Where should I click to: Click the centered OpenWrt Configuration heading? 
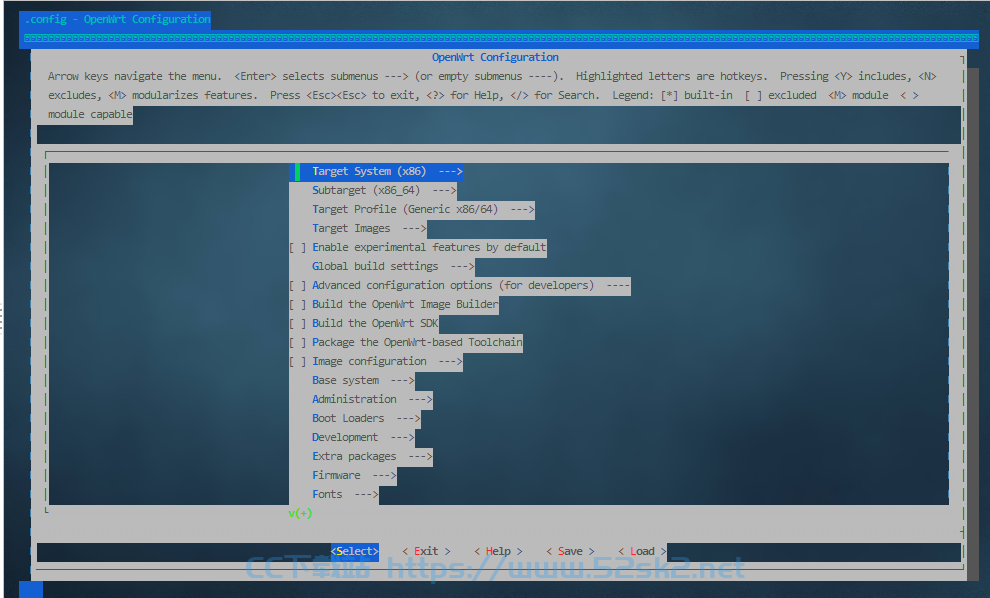point(495,57)
